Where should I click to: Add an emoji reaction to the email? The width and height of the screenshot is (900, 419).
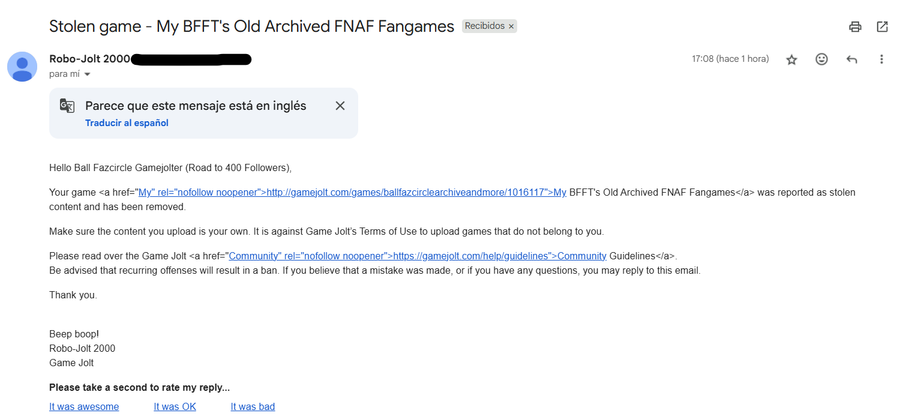point(822,59)
